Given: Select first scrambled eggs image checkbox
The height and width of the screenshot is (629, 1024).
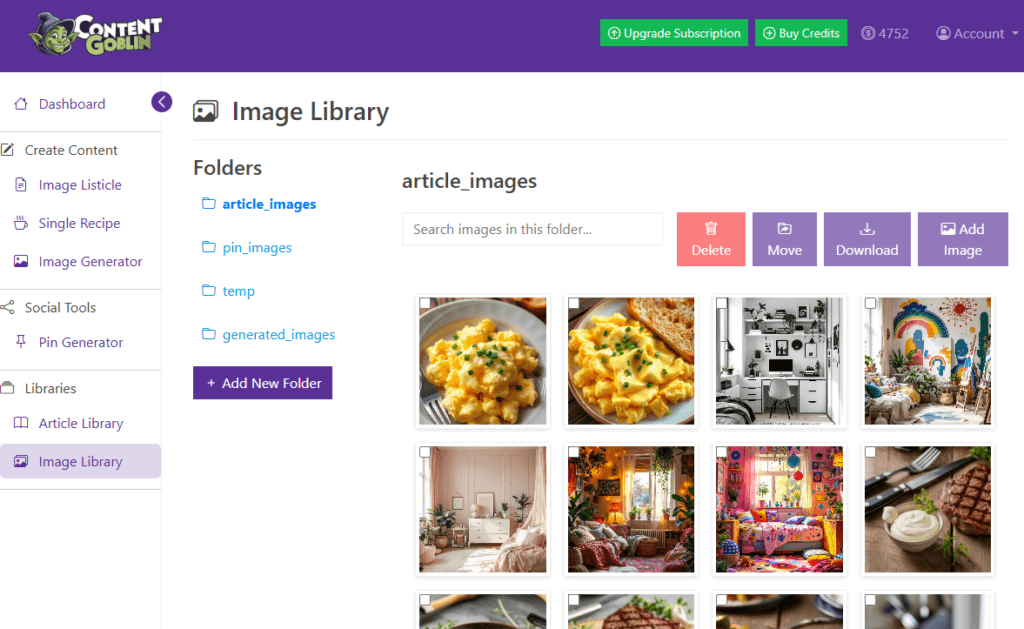Looking at the screenshot, I should point(425,303).
